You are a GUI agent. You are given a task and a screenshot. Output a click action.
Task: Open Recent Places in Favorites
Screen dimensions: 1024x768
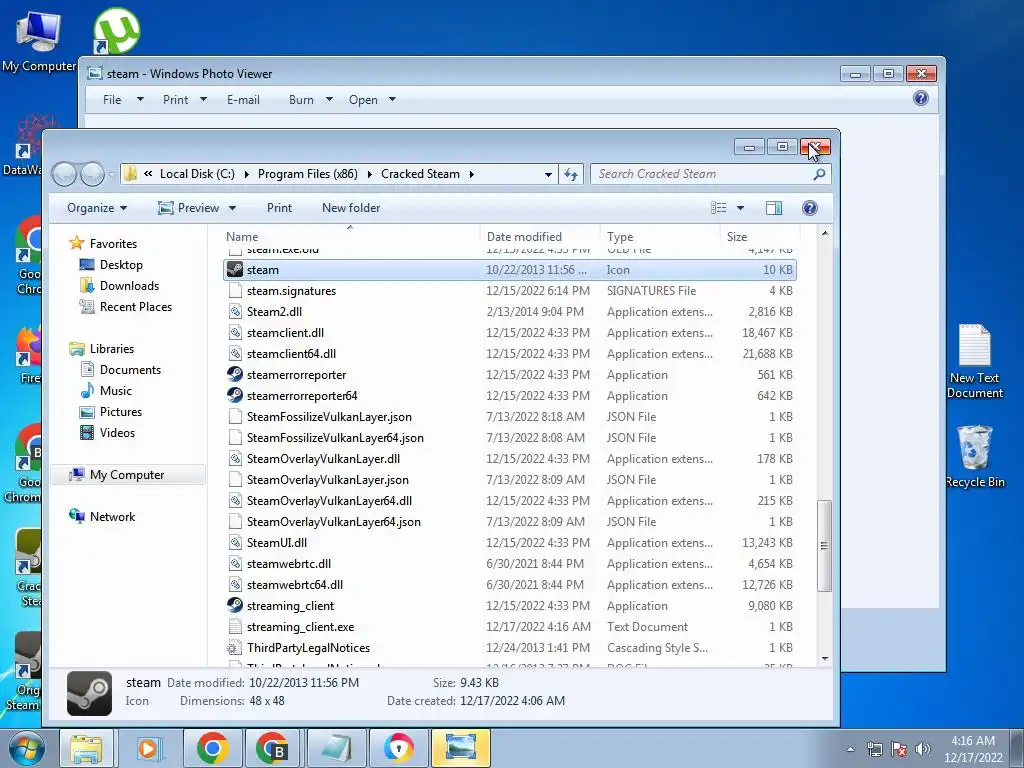(x=126, y=307)
